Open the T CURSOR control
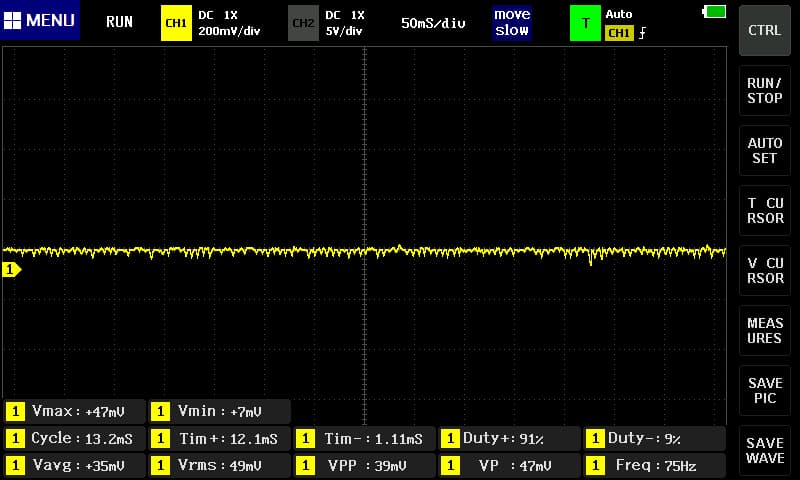The height and width of the screenshot is (480, 800). click(x=764, y=211)
